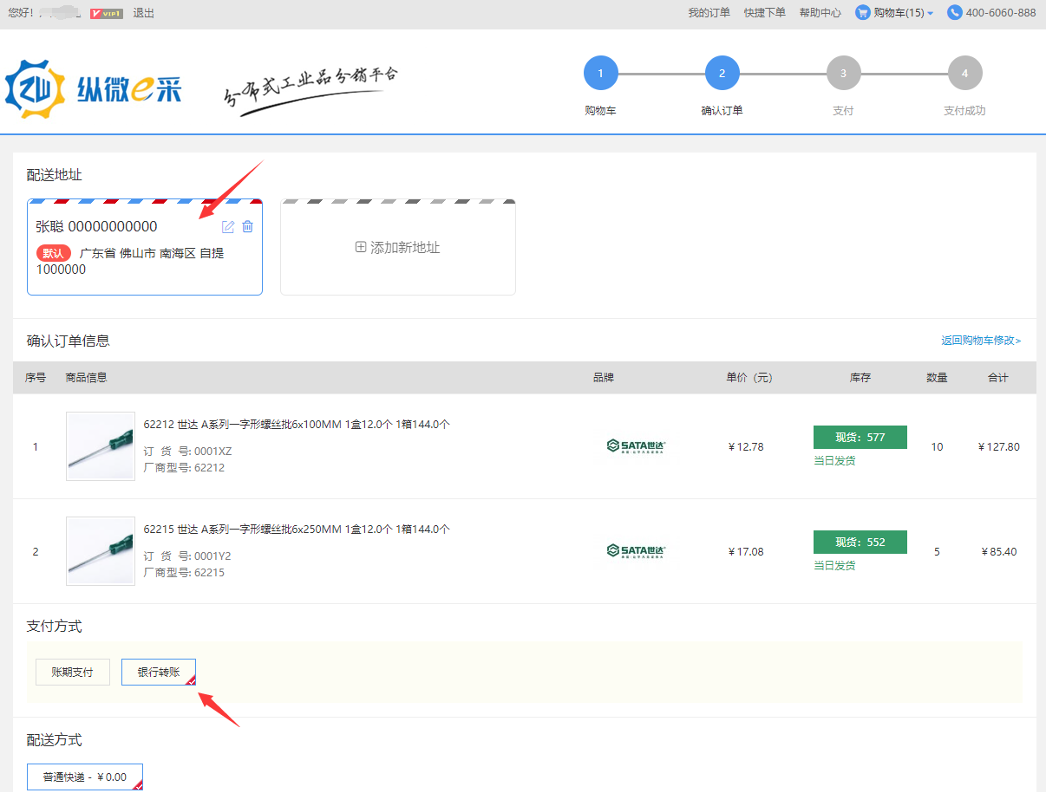The height and width of the screenshot is (792, 1046).
Task: Click the shopping cart icon in top bar
Action: point(863,13)
